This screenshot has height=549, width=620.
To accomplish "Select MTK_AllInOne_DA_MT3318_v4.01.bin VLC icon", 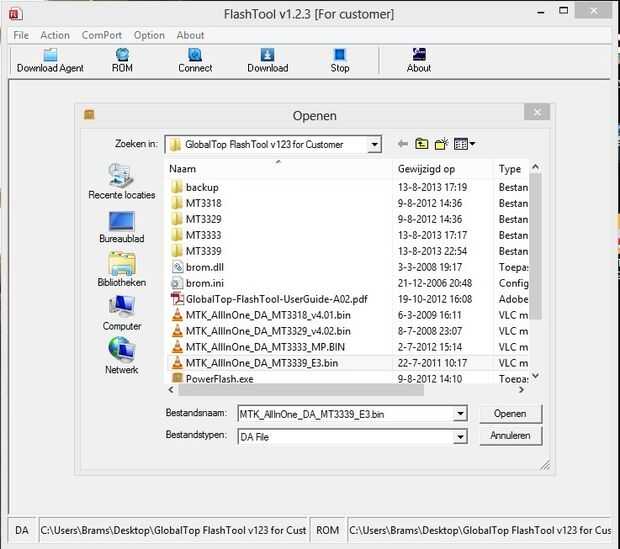I will [x=177, y=315].
